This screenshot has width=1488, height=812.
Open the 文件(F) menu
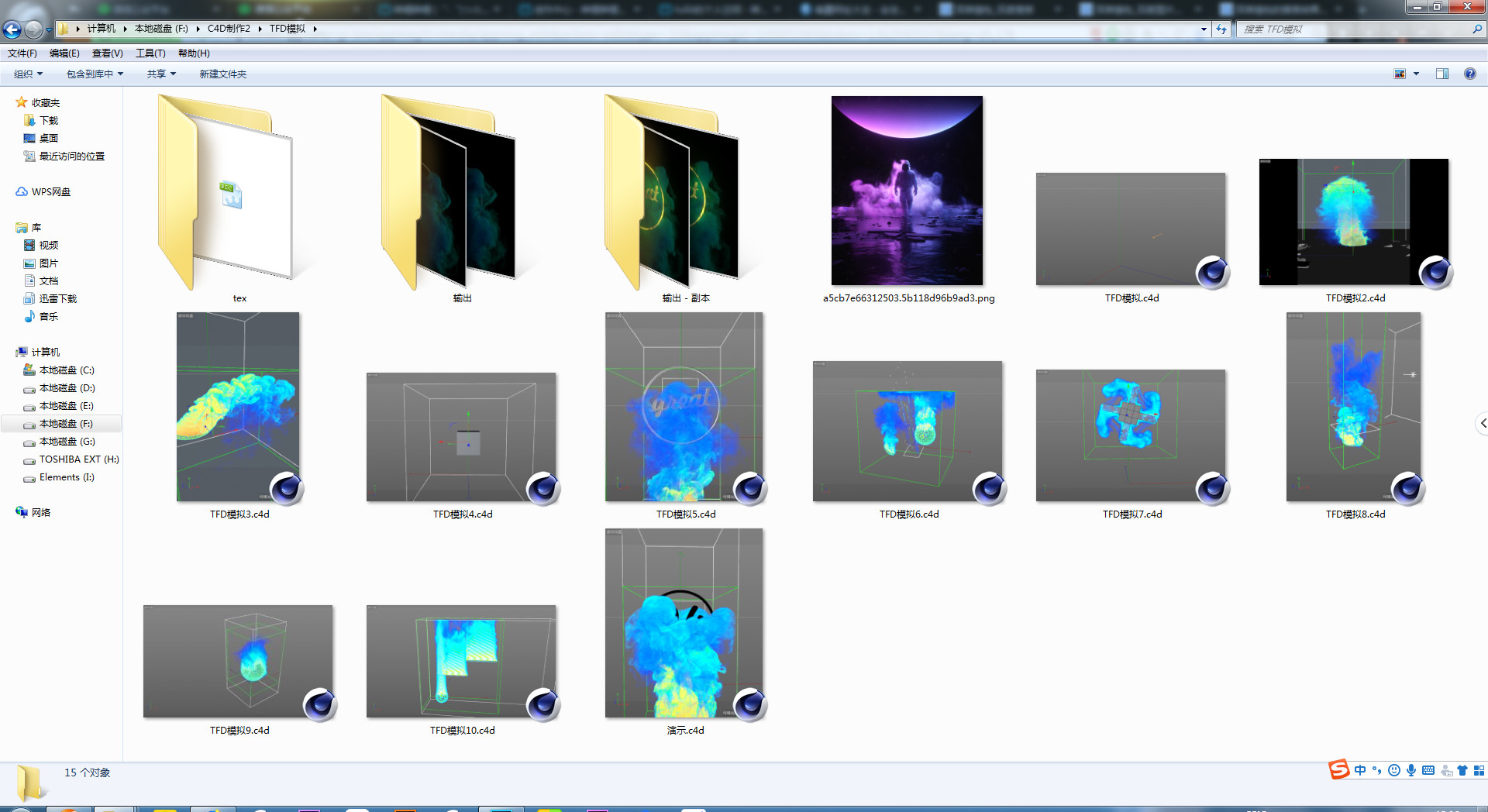tap(22, 53)
